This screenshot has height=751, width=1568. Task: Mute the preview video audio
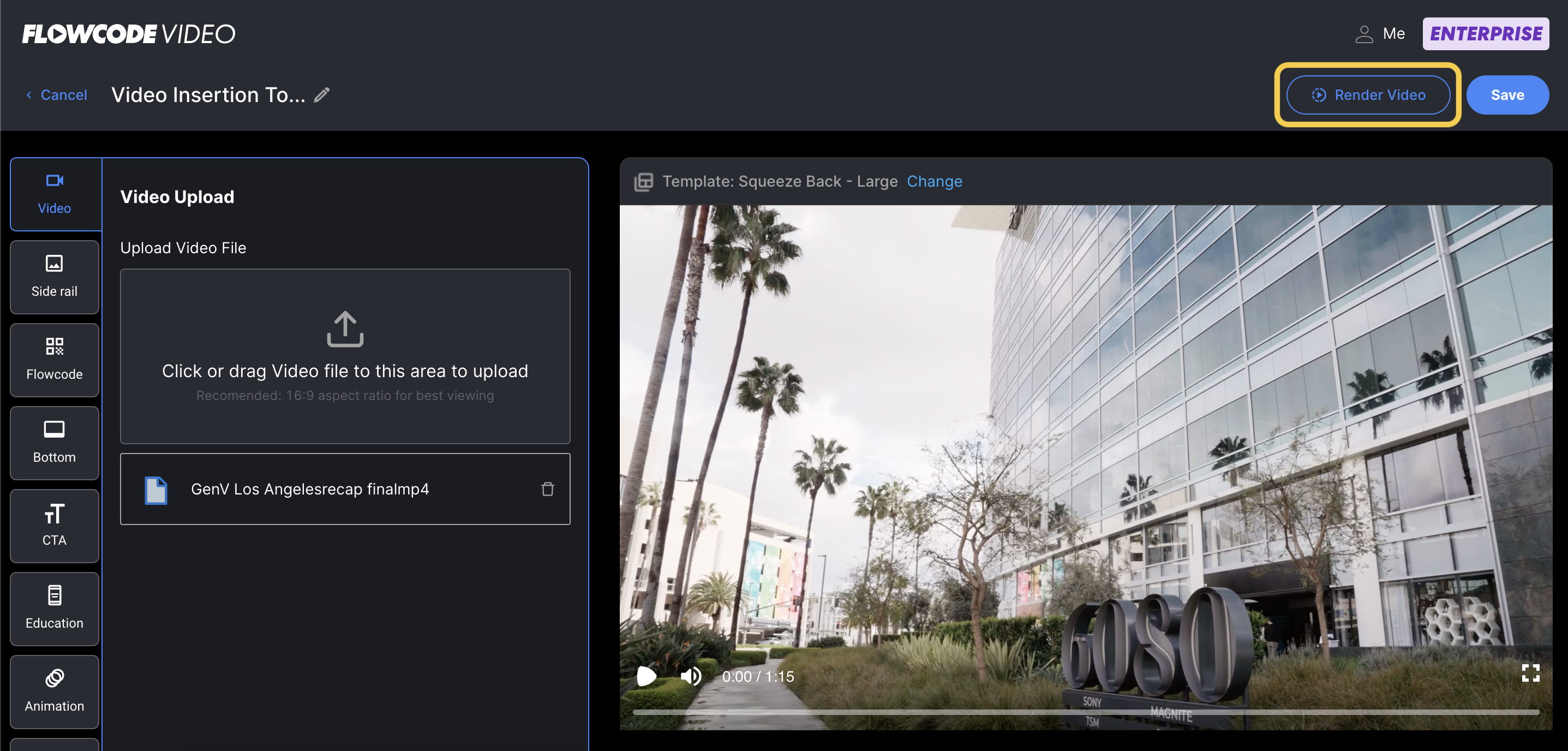[x=690, y=676]
